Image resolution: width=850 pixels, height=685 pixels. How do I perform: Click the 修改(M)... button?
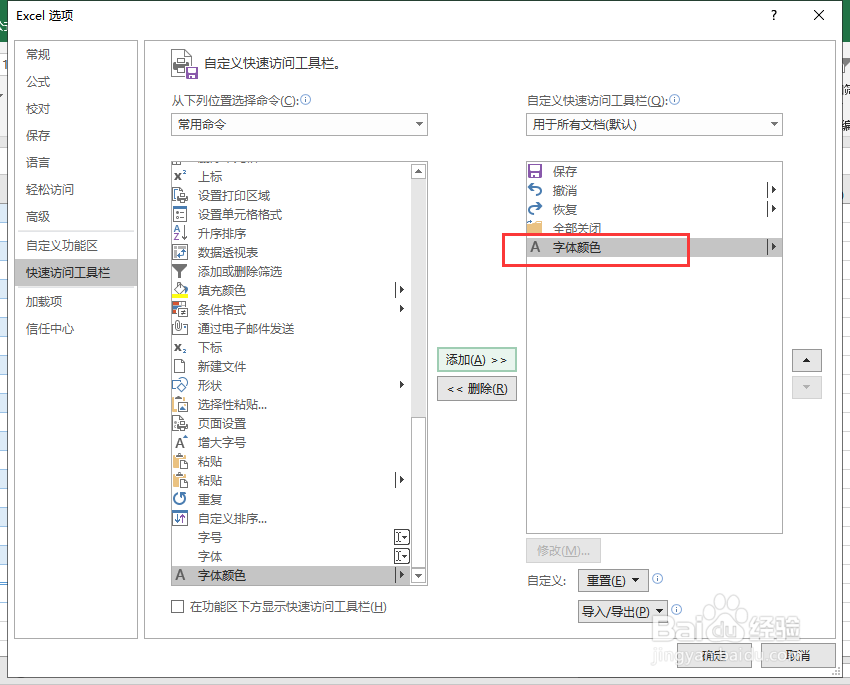coord(563,551)
